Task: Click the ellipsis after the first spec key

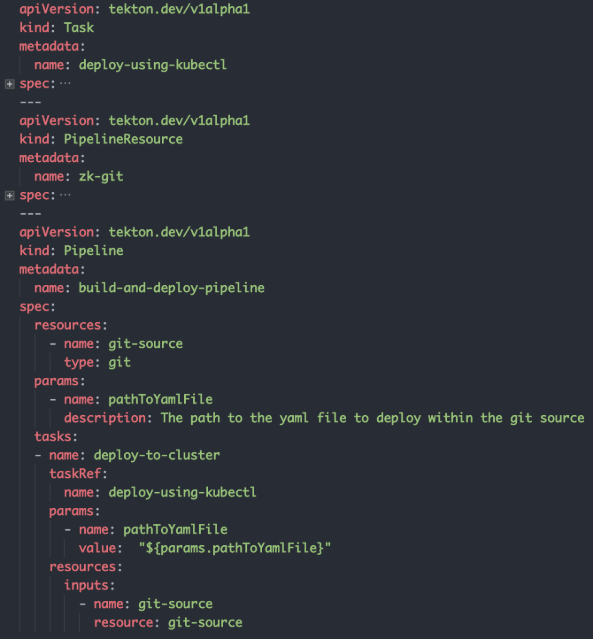Action: coord(65,84)
